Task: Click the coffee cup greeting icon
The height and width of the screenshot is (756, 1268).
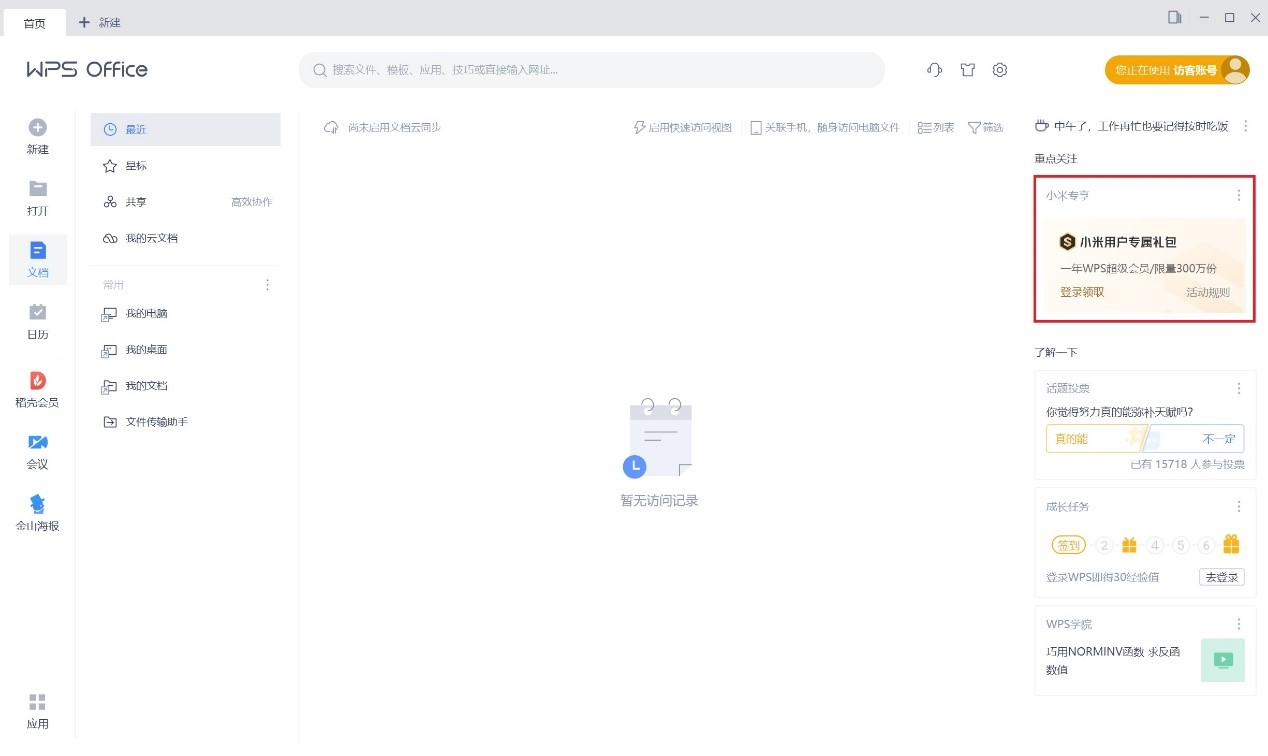Action: click(1041, 126)
